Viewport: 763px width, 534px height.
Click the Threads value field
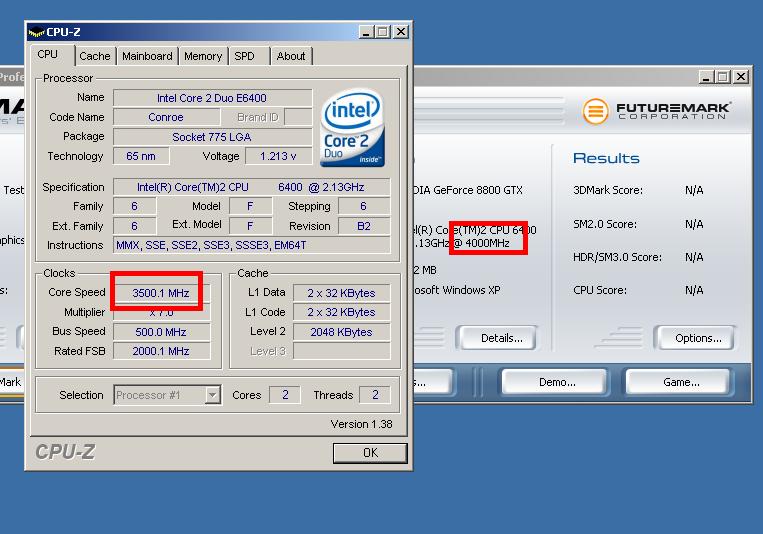click(x=375, y=395)
